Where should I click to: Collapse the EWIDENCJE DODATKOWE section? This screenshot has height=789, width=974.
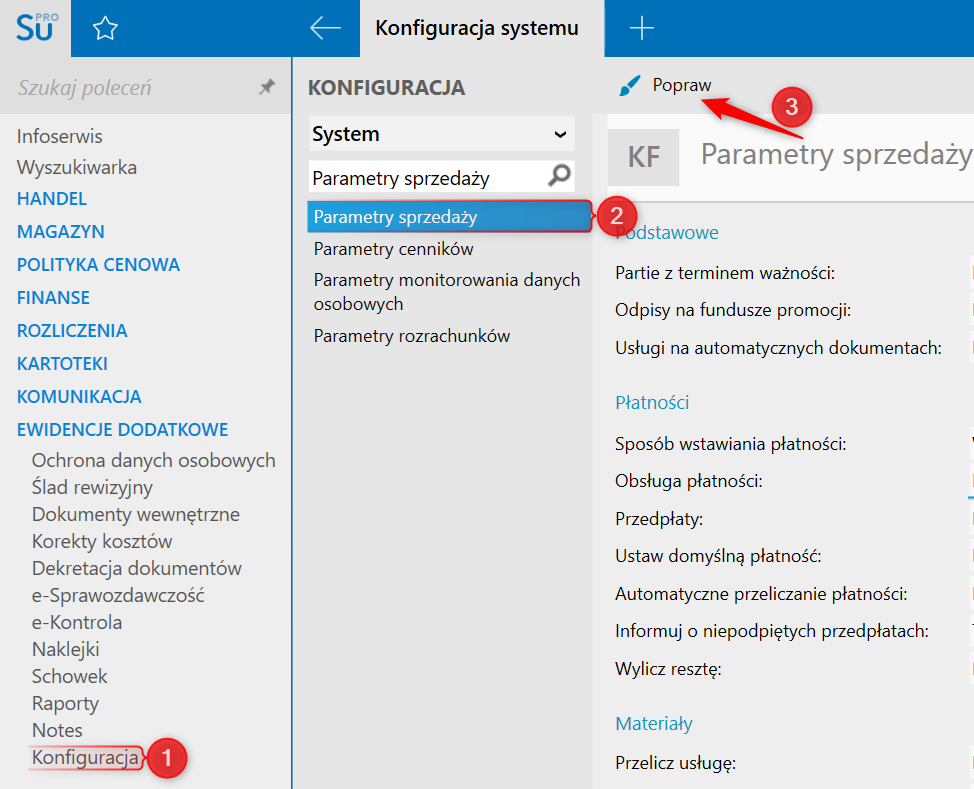122,430
